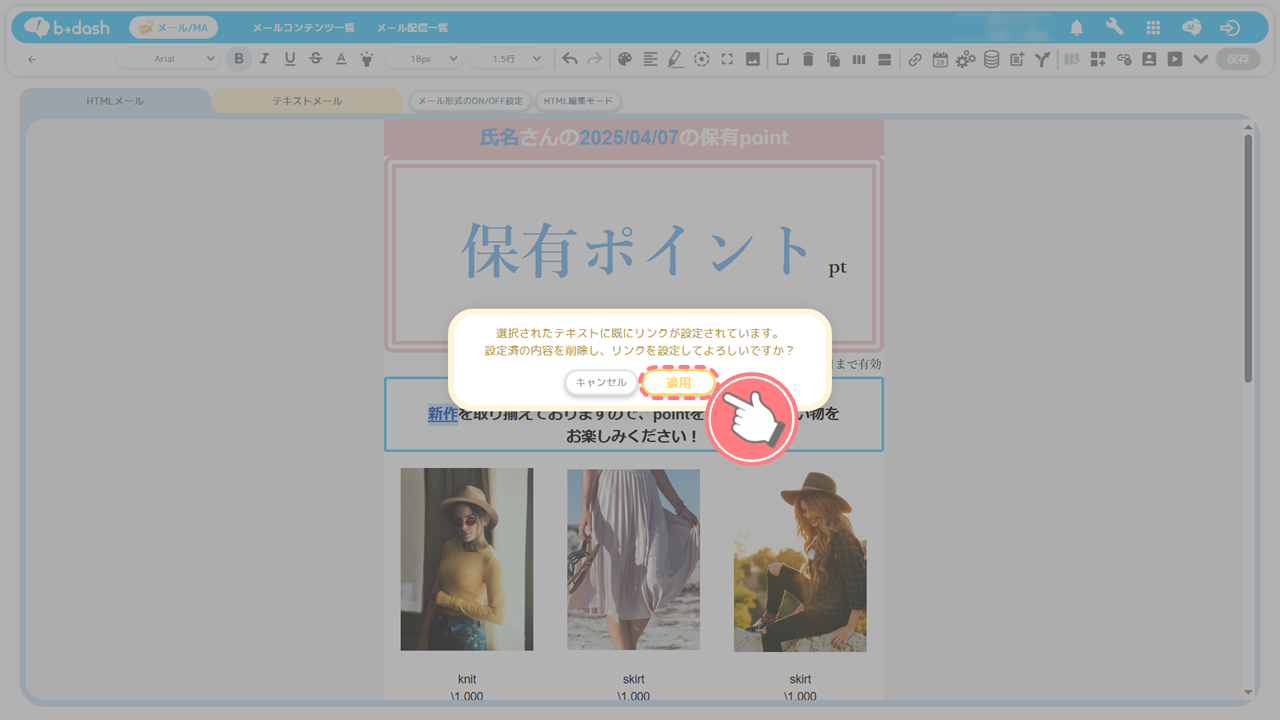Select the highlighted 新作 link text

pos(442,413)
